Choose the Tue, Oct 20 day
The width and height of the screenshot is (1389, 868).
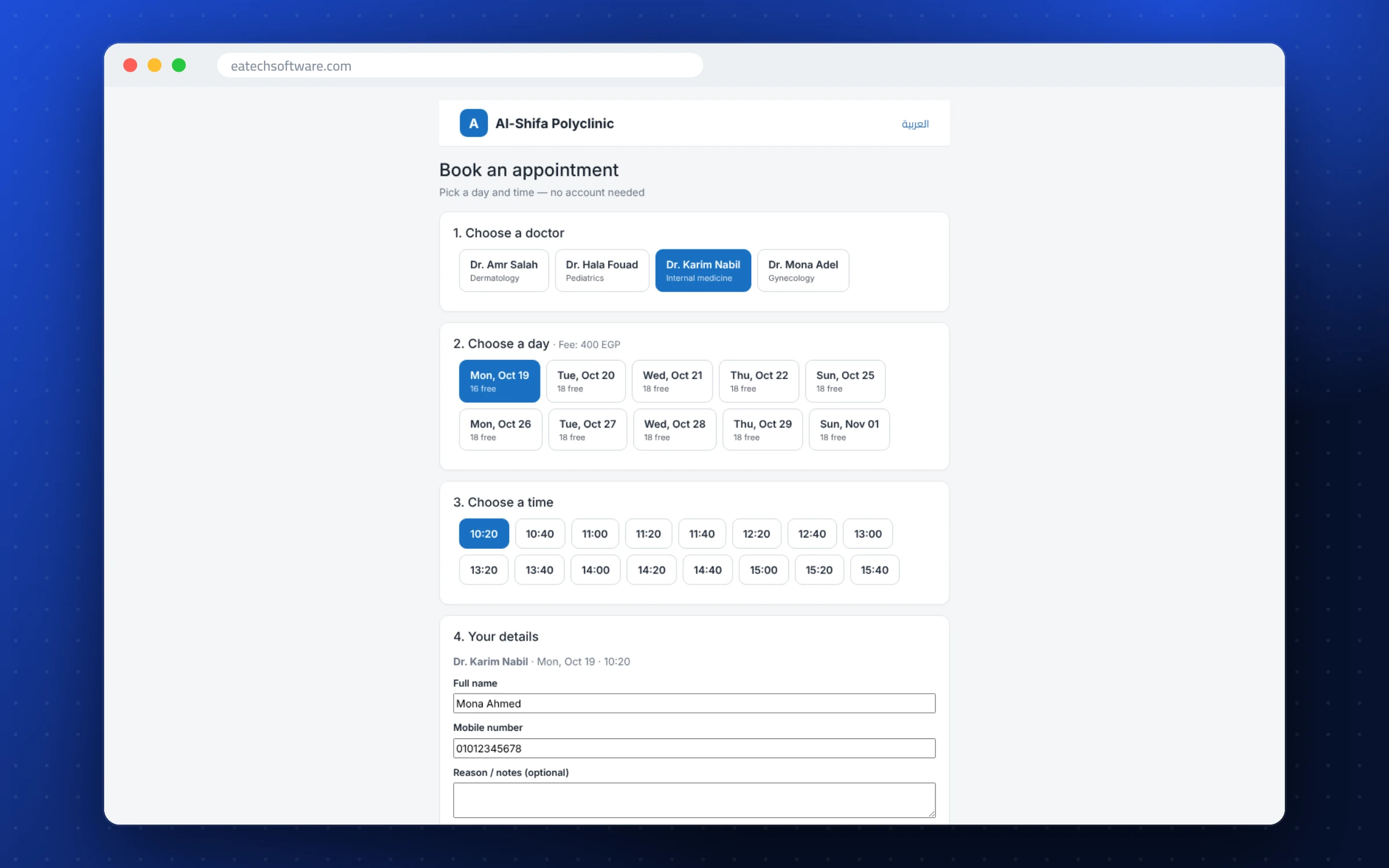586,381
